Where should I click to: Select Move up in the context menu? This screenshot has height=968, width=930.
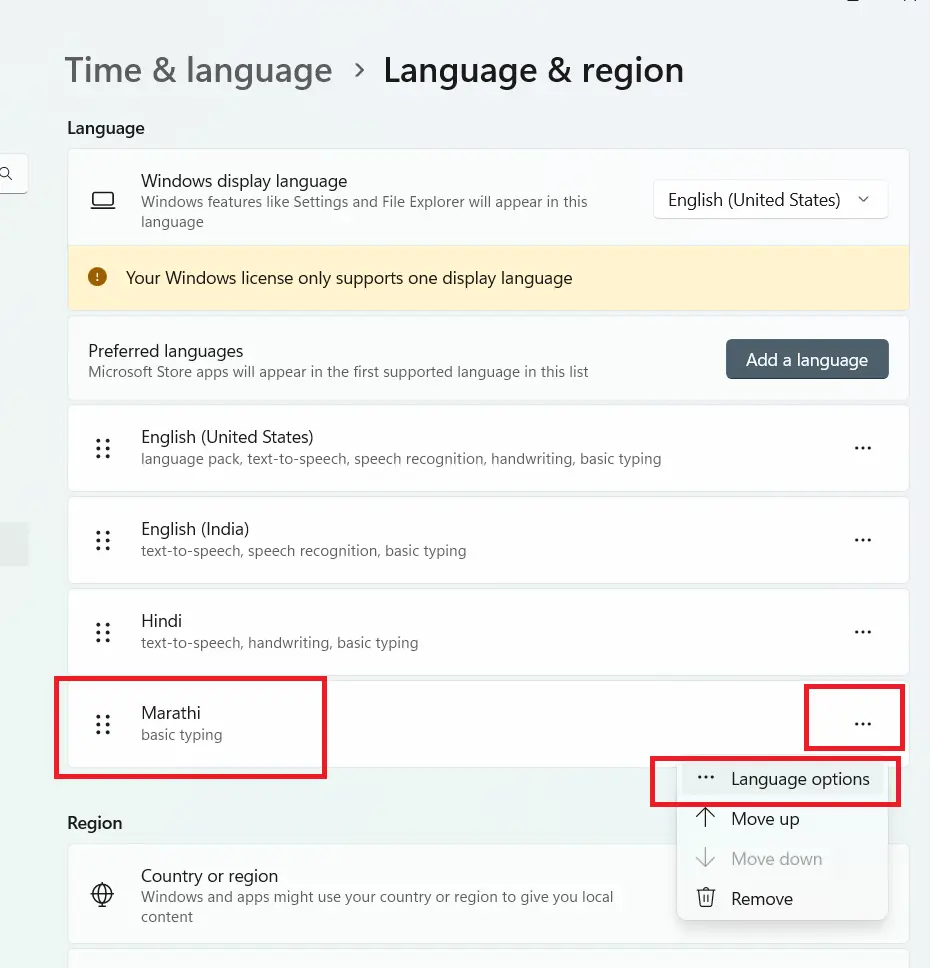tap(765, 819)
